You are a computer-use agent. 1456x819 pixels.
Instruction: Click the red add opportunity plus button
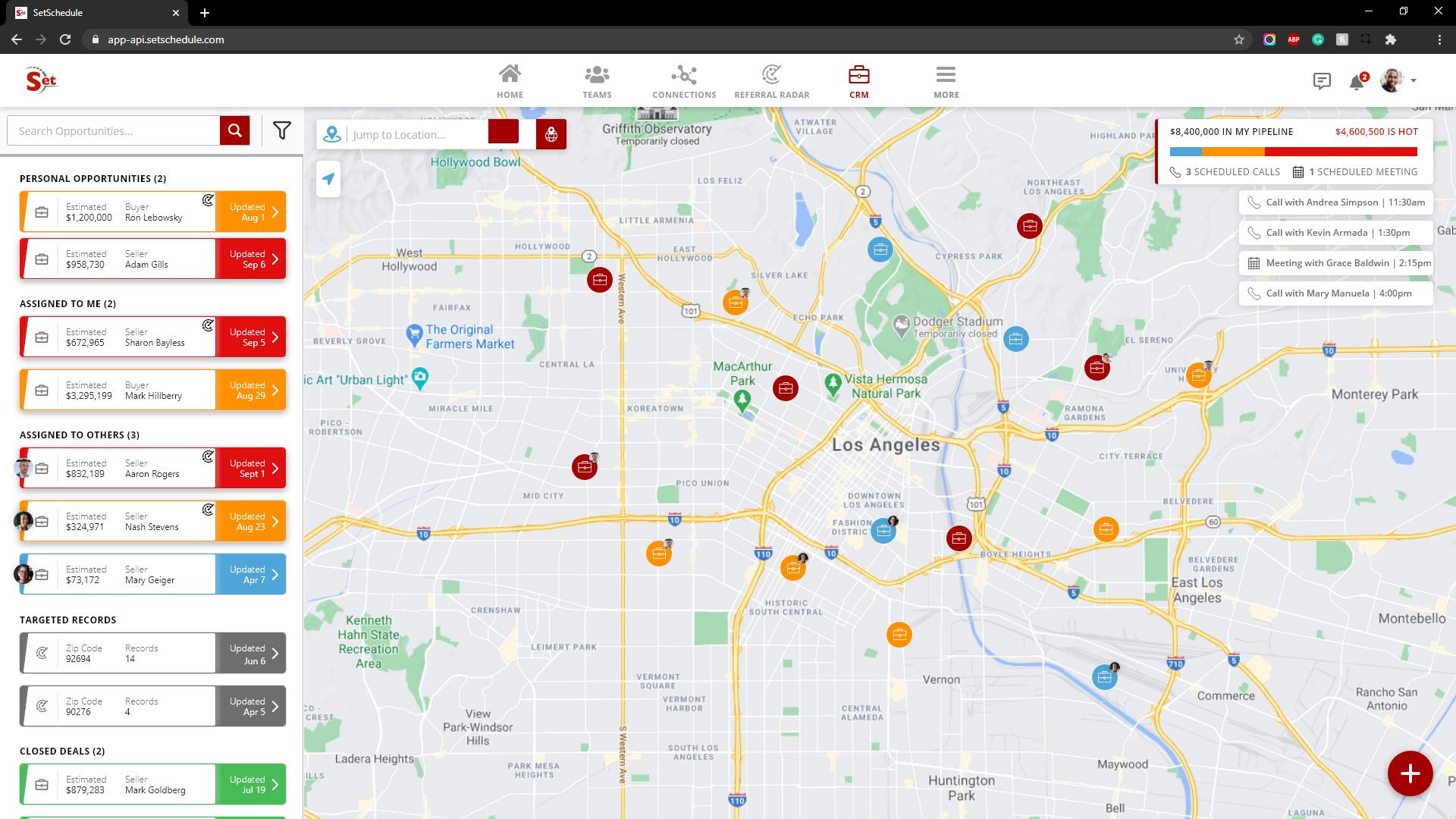pos(1410,773)
